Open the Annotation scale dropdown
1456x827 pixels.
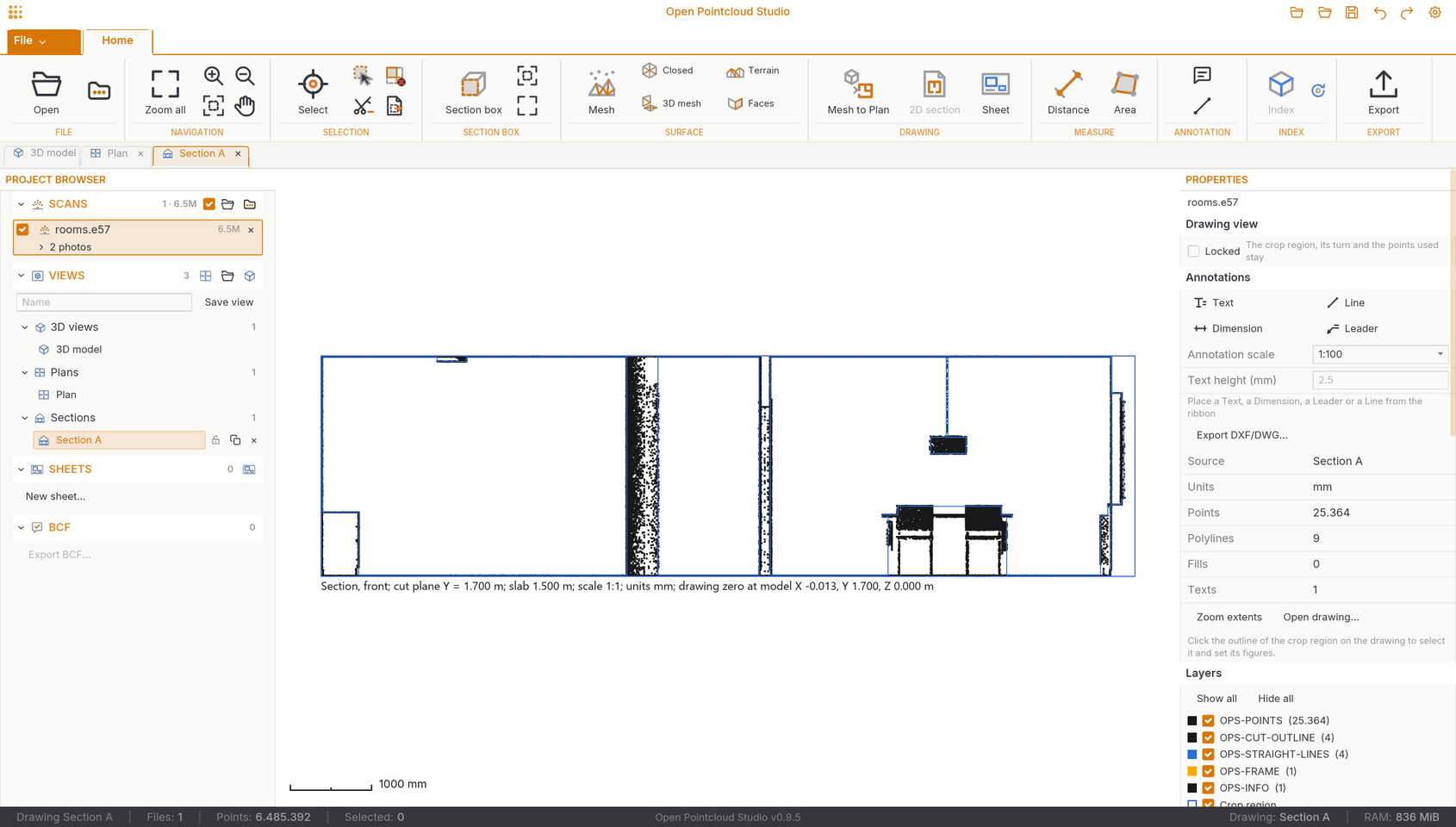coord(1379,354)
